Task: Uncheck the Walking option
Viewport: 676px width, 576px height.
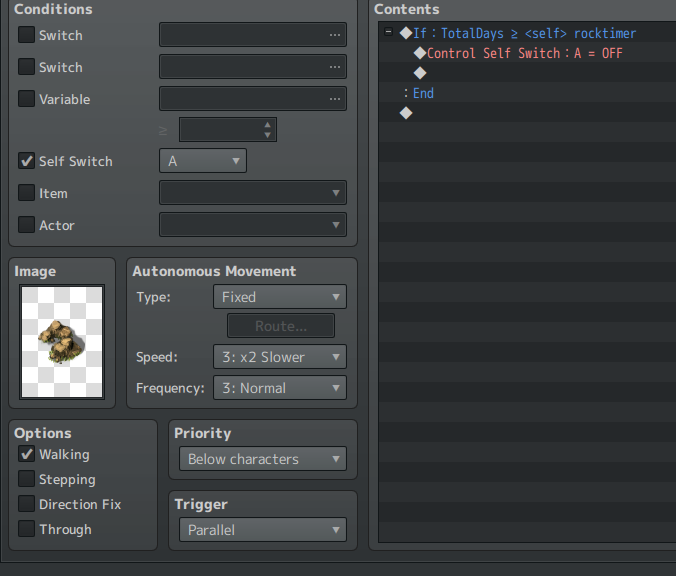Action: [26, 454]
